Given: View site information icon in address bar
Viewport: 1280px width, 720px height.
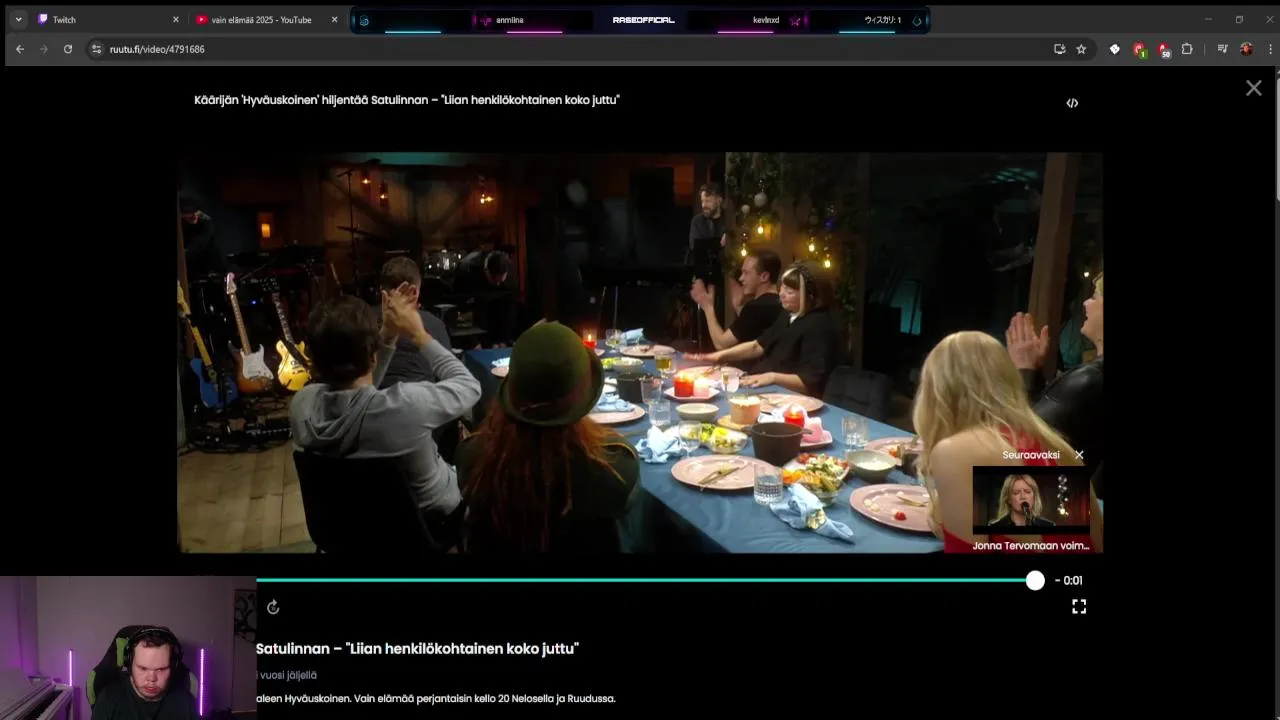Looking at the screenshot, I should click(x=96, y=49).
